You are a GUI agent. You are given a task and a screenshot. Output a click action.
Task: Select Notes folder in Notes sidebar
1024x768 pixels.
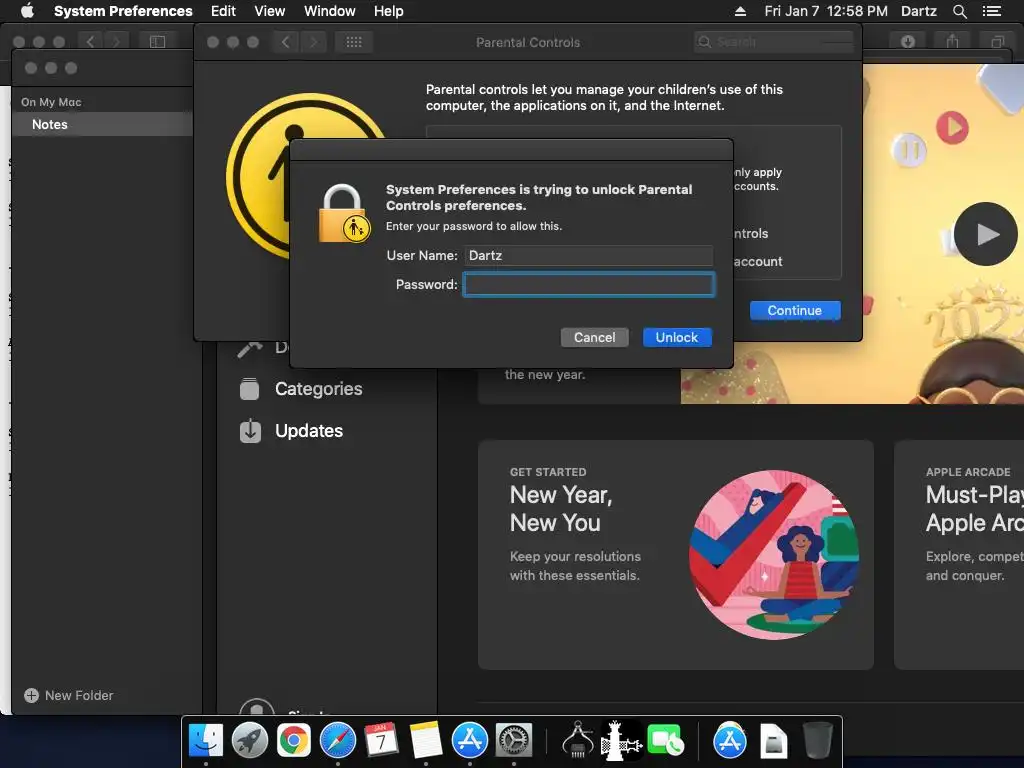click(x=102, y=124)
